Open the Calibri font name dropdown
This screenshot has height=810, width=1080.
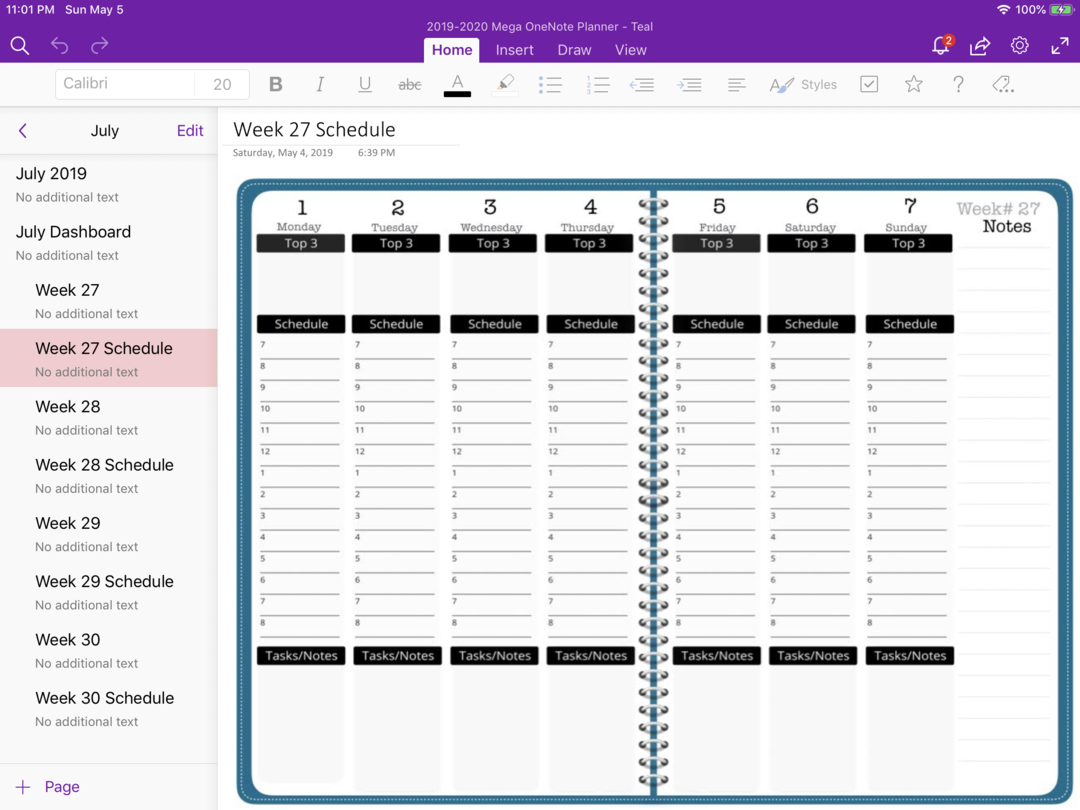(125, 84)
